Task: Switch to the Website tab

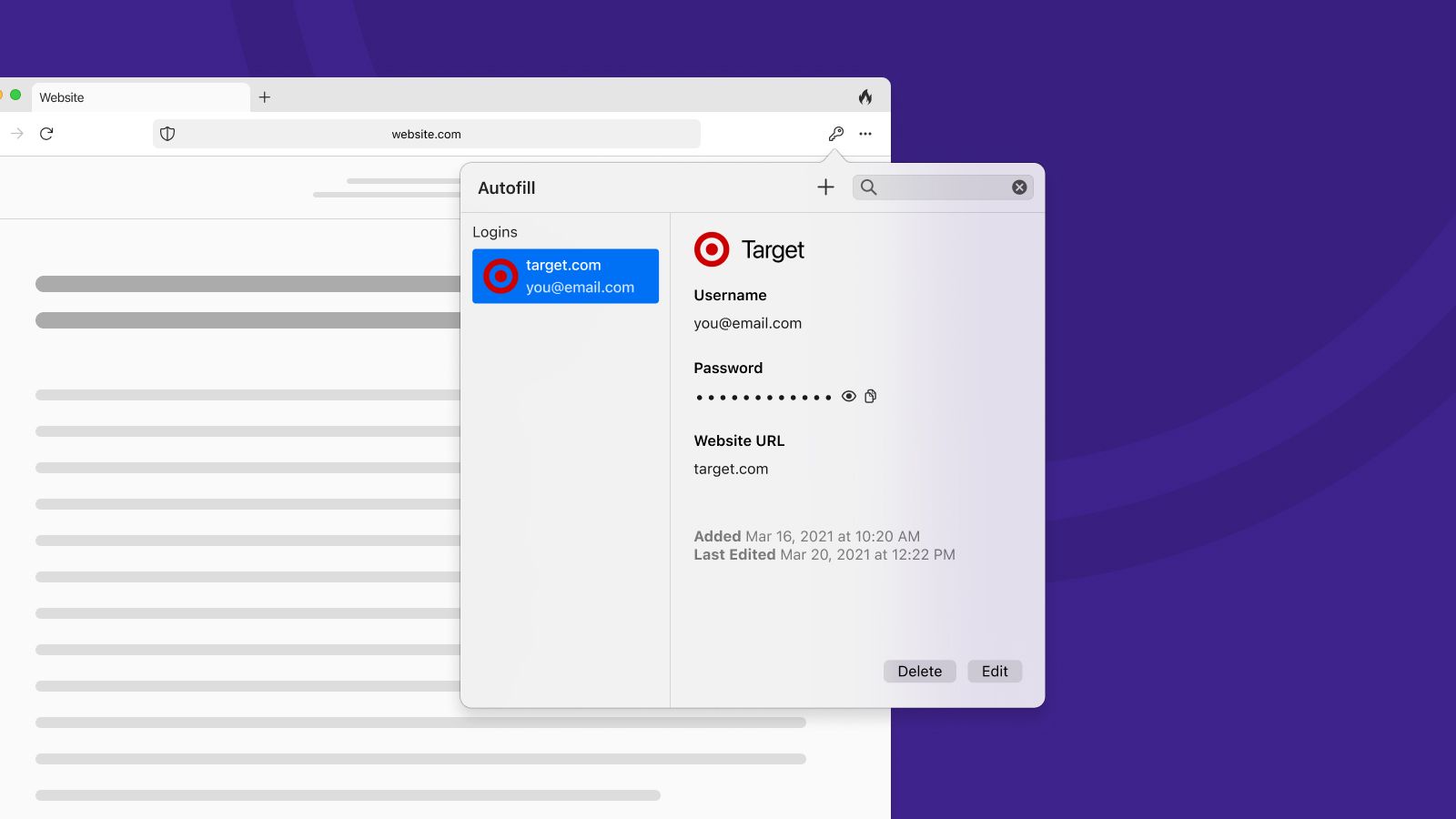Action: (x=141, y=96)
